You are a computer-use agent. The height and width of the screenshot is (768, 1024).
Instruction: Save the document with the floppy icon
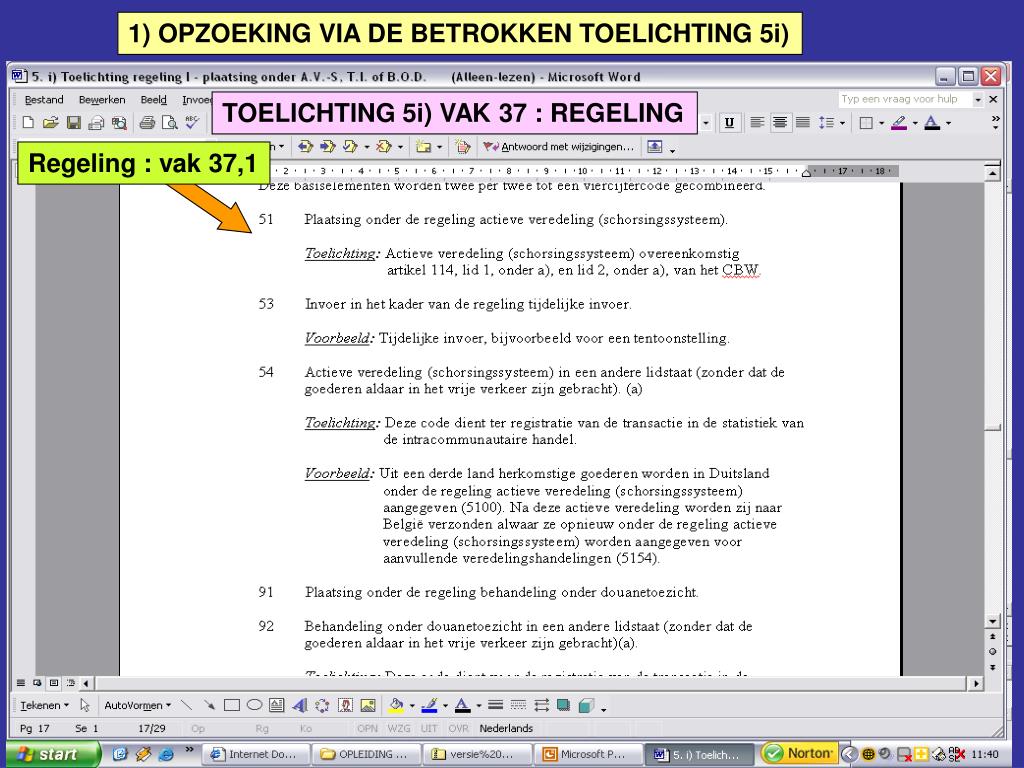coord(74,122)
